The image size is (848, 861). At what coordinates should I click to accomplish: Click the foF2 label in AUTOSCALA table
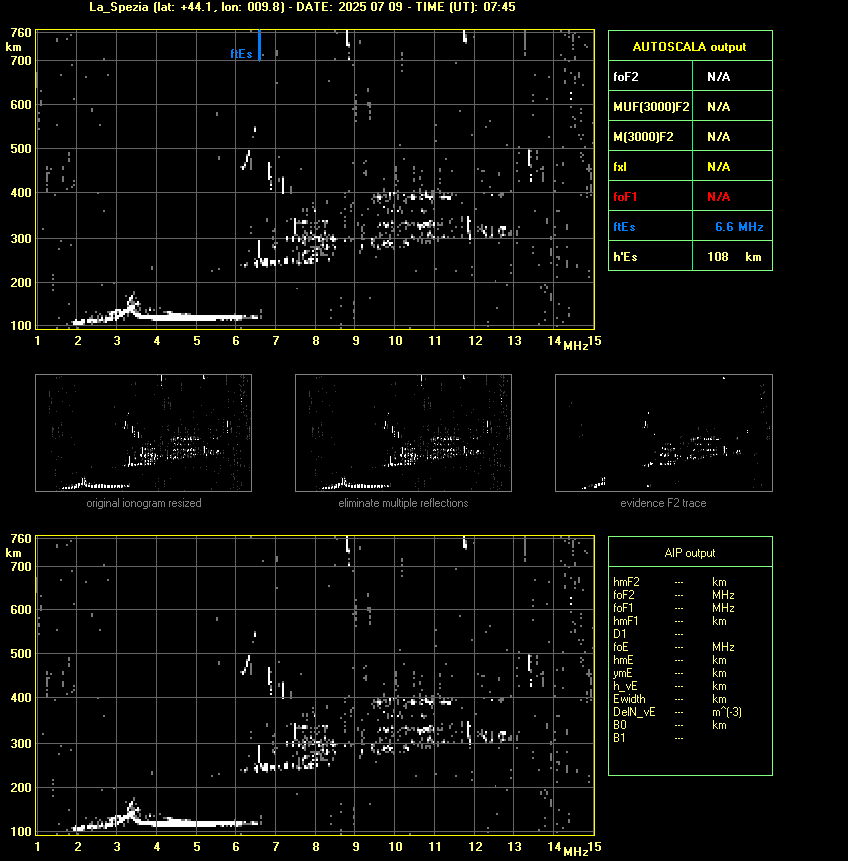[x=626, y=76]
